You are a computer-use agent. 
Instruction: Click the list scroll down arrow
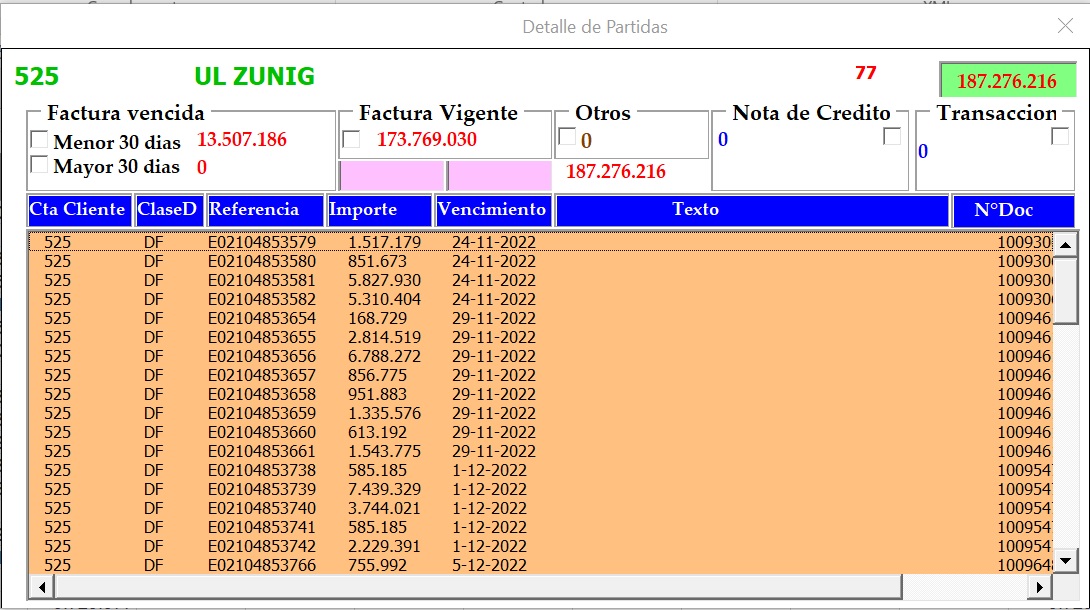tap(1065, 561)
